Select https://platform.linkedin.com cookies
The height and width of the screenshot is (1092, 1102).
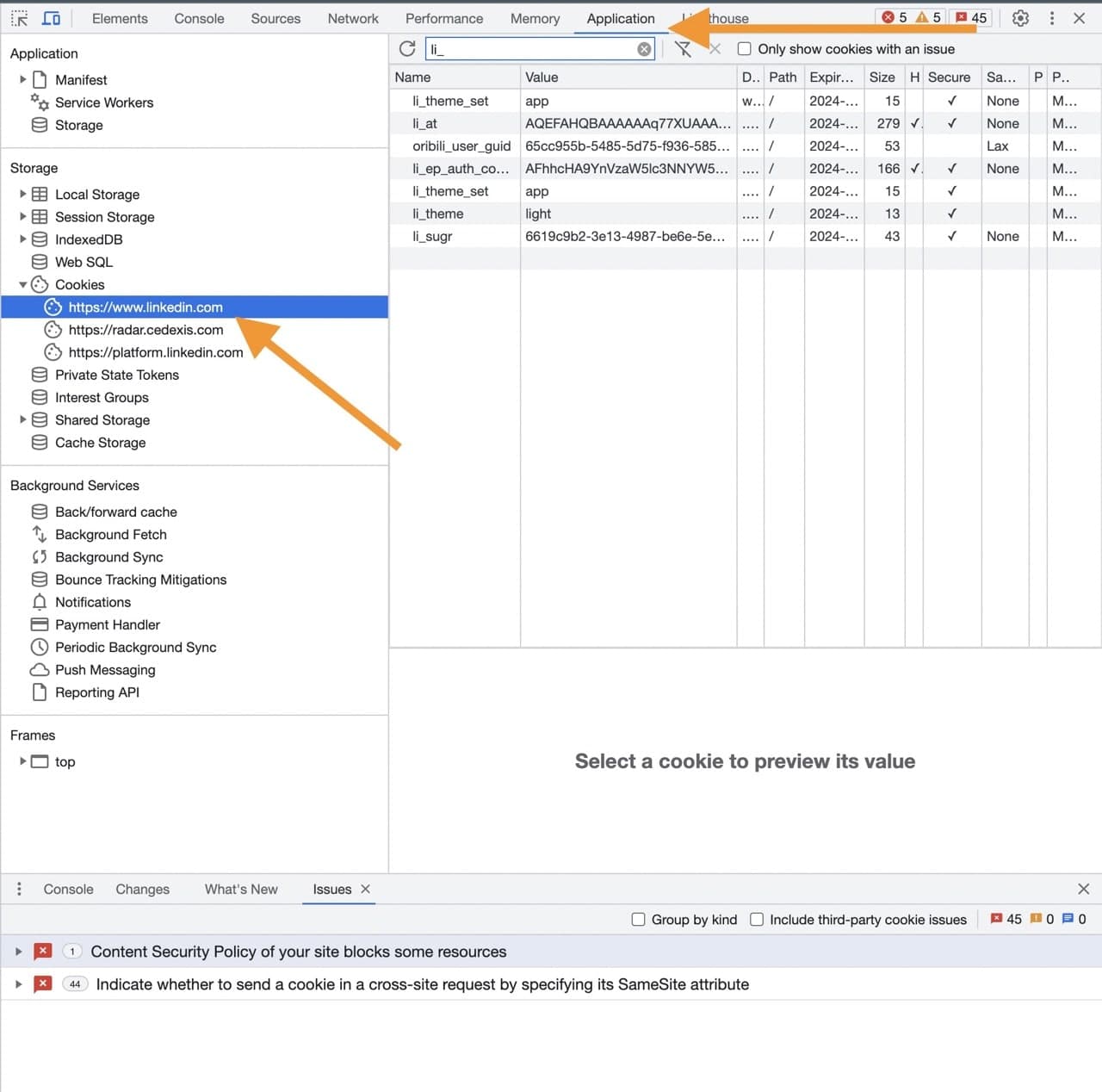pos(156,352)
